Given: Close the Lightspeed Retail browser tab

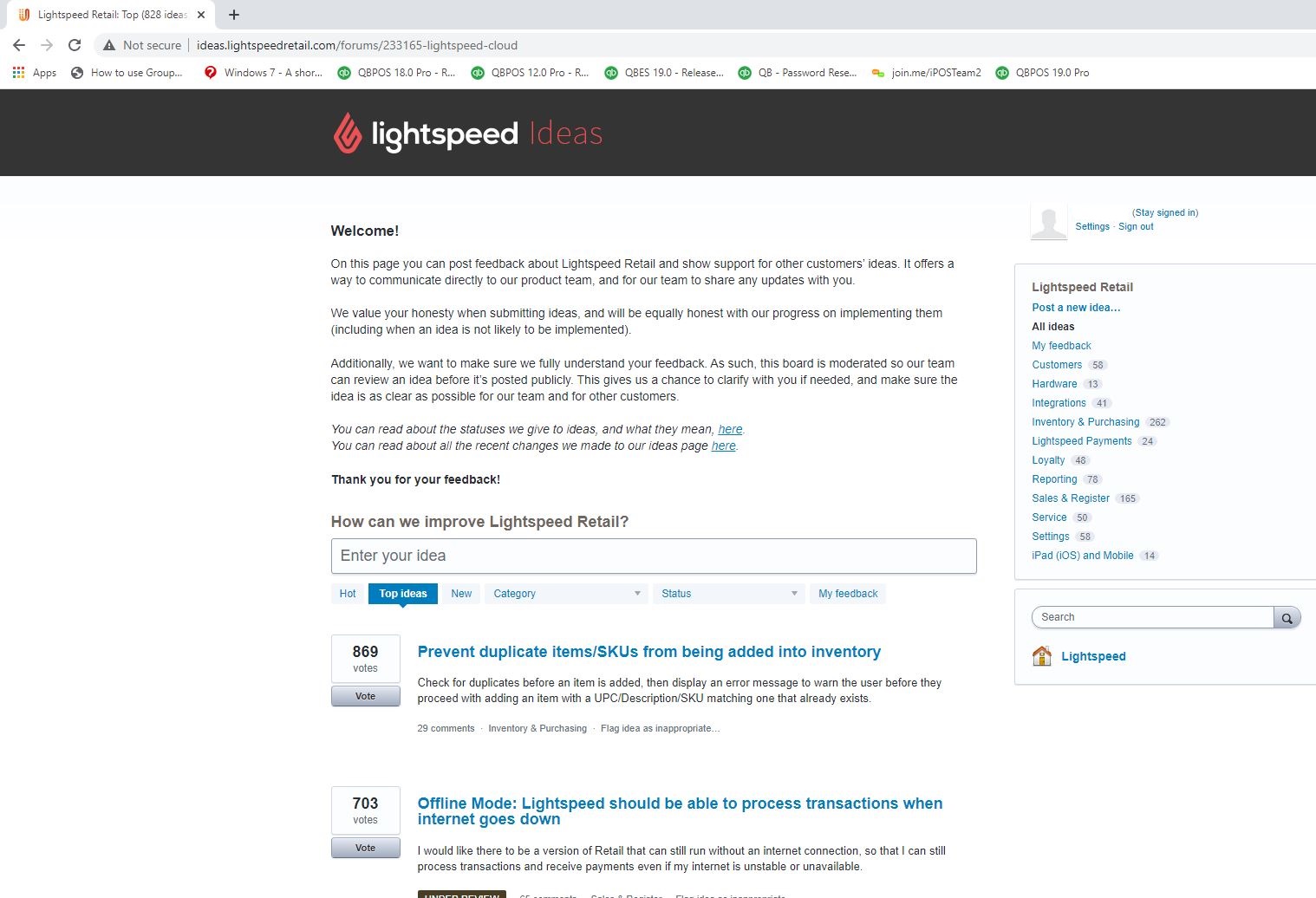Looking at the screenshot, I should (201, 15).
